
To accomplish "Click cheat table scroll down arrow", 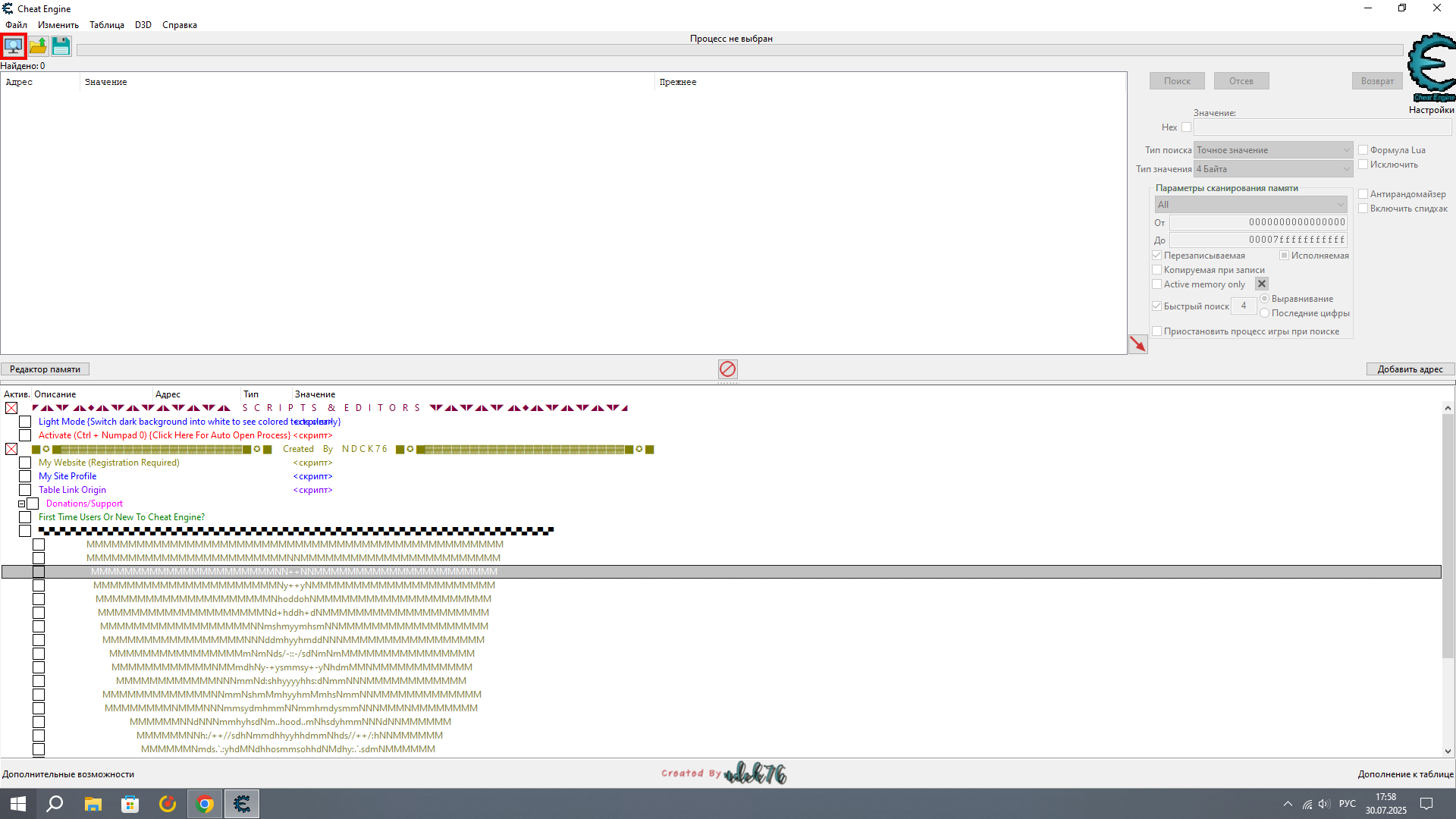I will [x=1448, y=752].
